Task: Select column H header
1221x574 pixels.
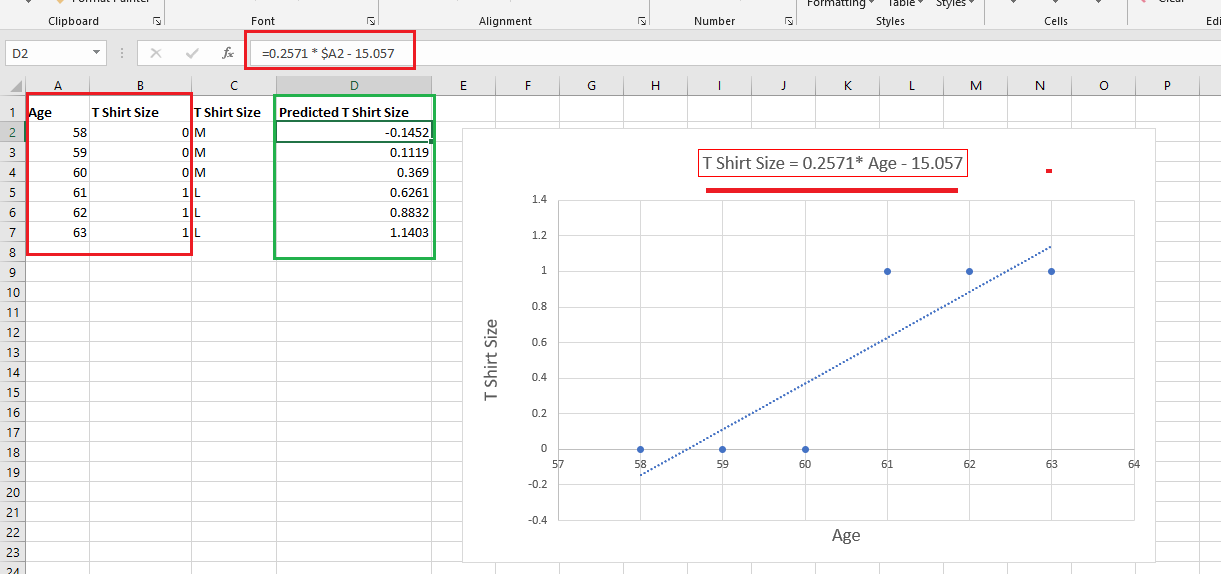Action: pyautogui.click(x=655, y=86)
